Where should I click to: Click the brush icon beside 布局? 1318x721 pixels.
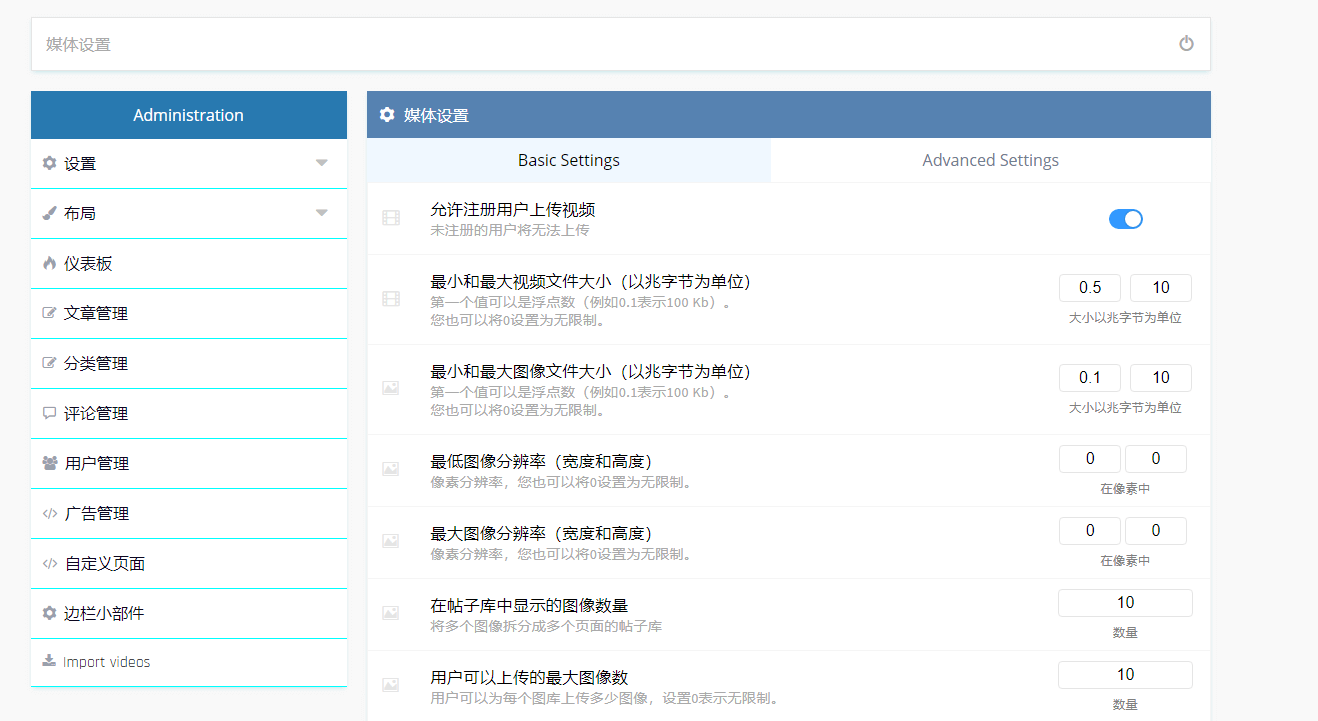tap(49, 213)
